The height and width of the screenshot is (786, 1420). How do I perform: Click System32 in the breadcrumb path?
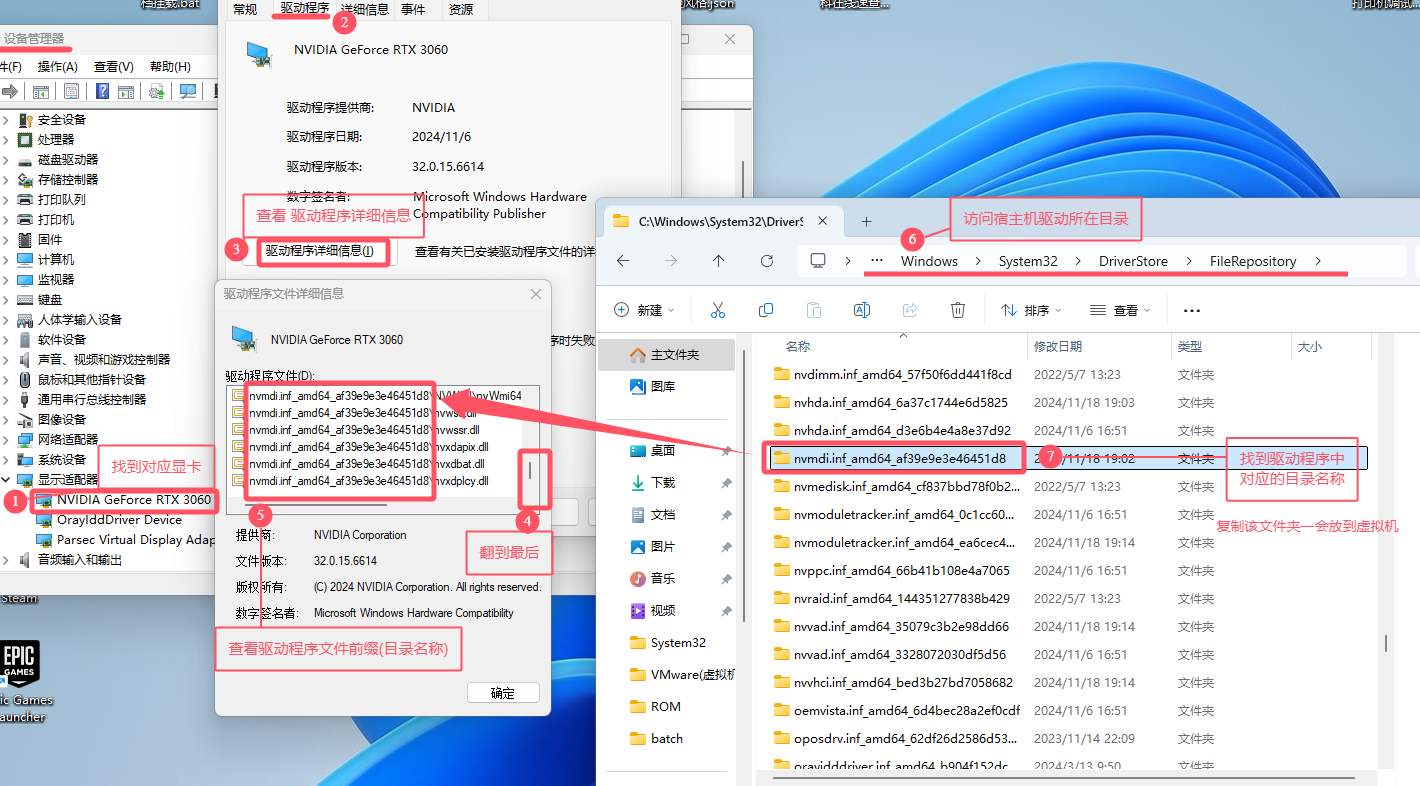click(1027, 261)
